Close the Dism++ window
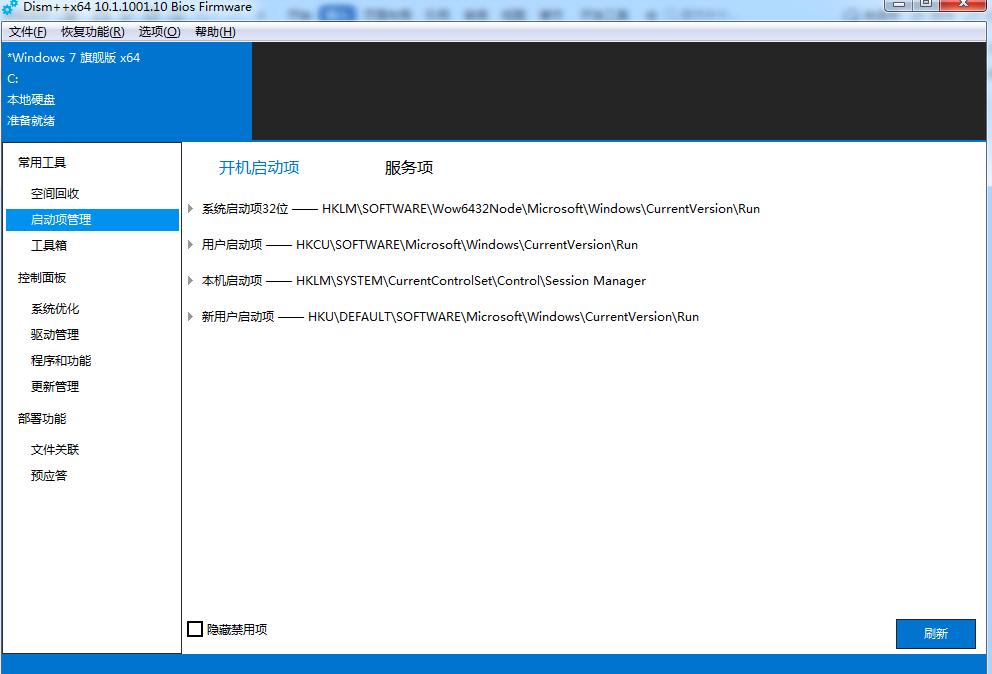 pos(962,4)
